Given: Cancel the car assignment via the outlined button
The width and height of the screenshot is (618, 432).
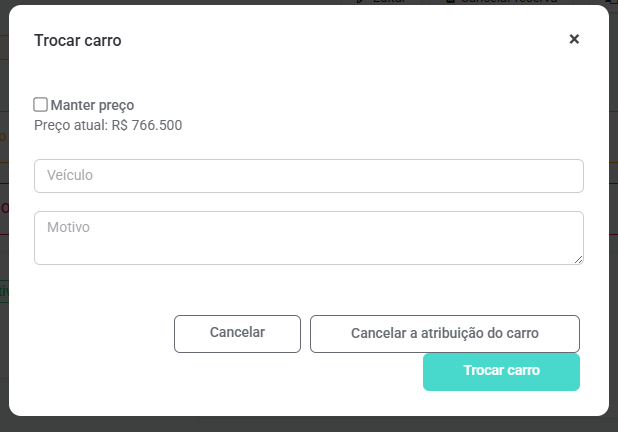Looking at the screenshot, I should [x=444, y=334].
